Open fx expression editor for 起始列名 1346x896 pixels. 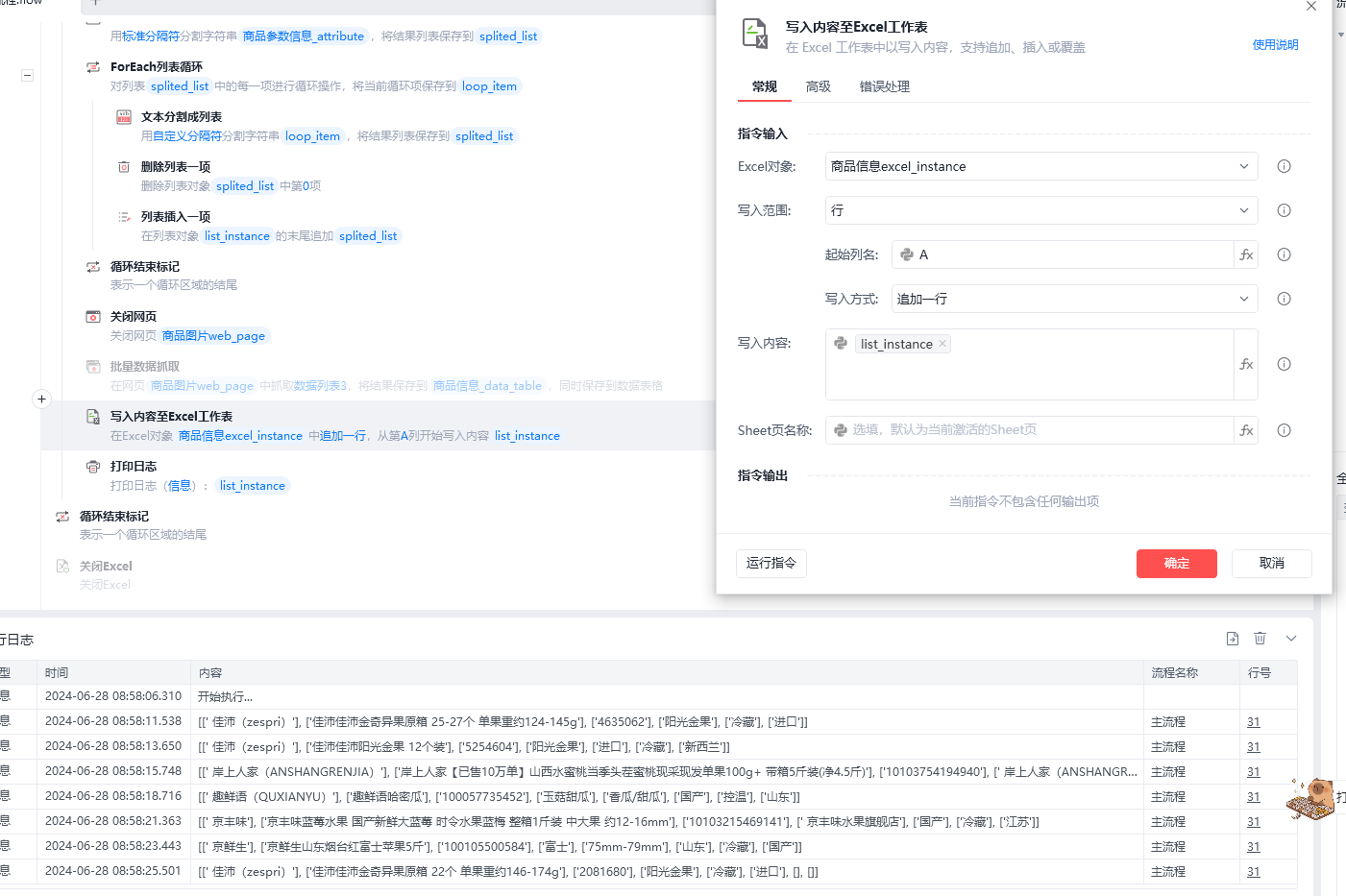point(1246,254)
